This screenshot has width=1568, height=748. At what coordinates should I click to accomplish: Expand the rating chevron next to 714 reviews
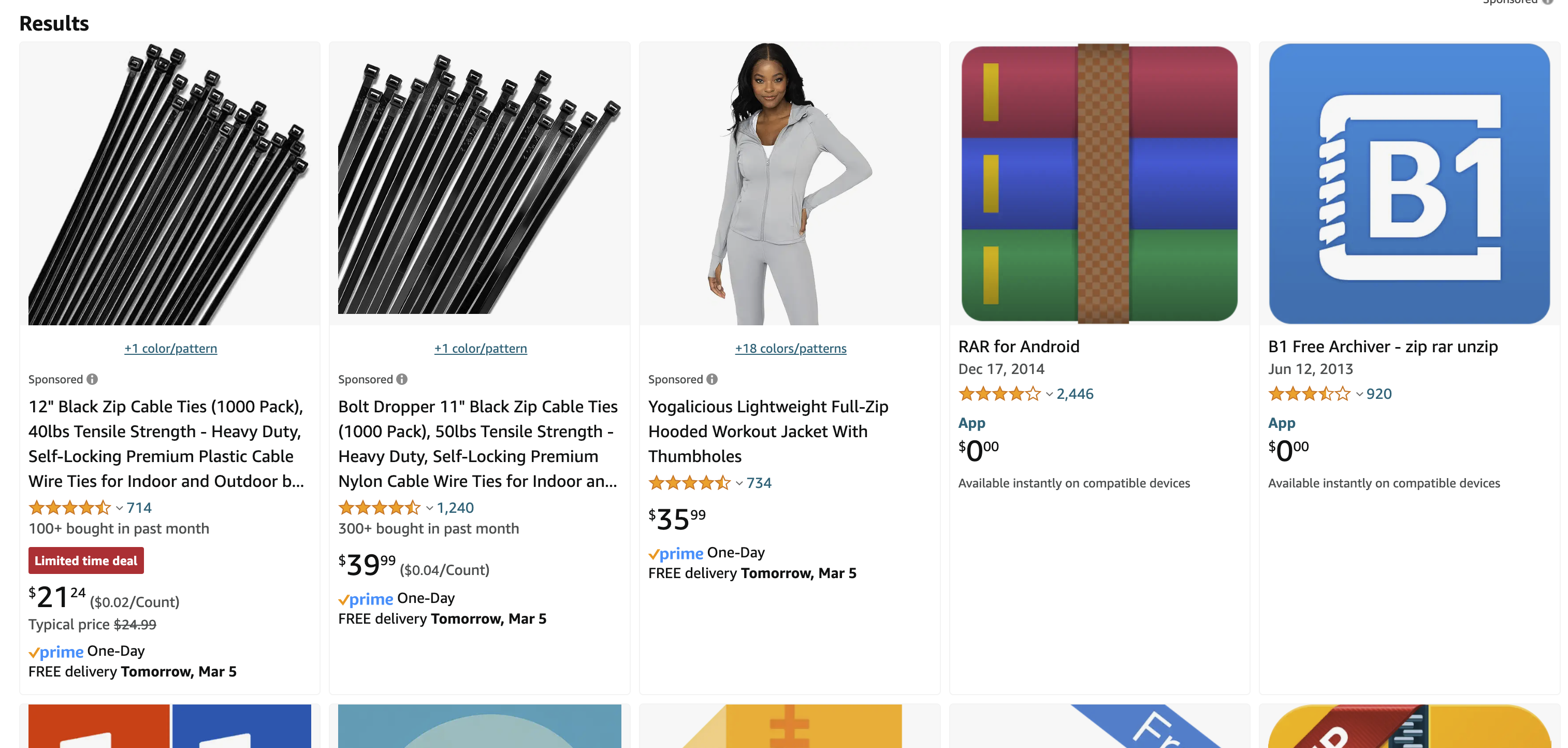[x=119, y=508]
